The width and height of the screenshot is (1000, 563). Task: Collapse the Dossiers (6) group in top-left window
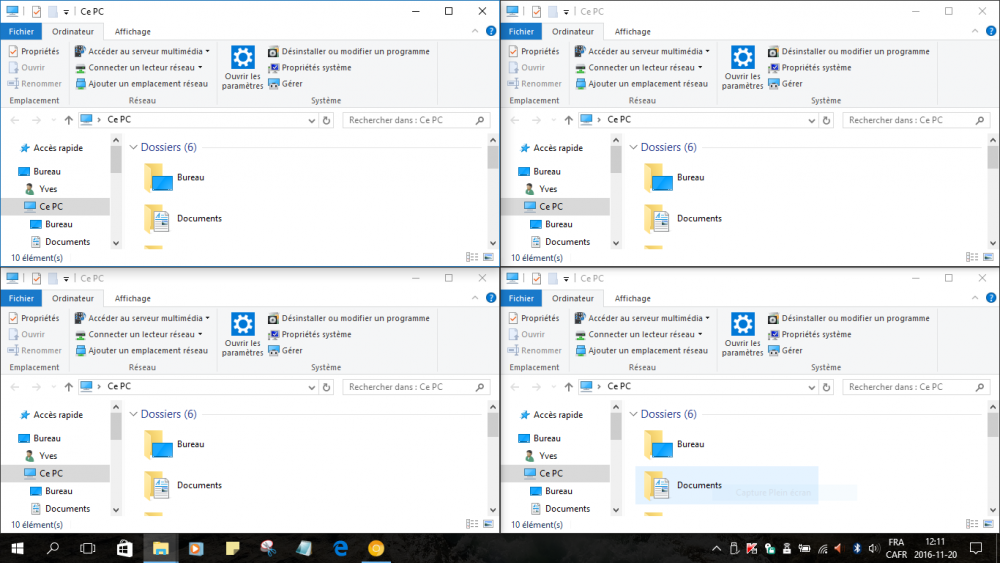coord(133,147)
